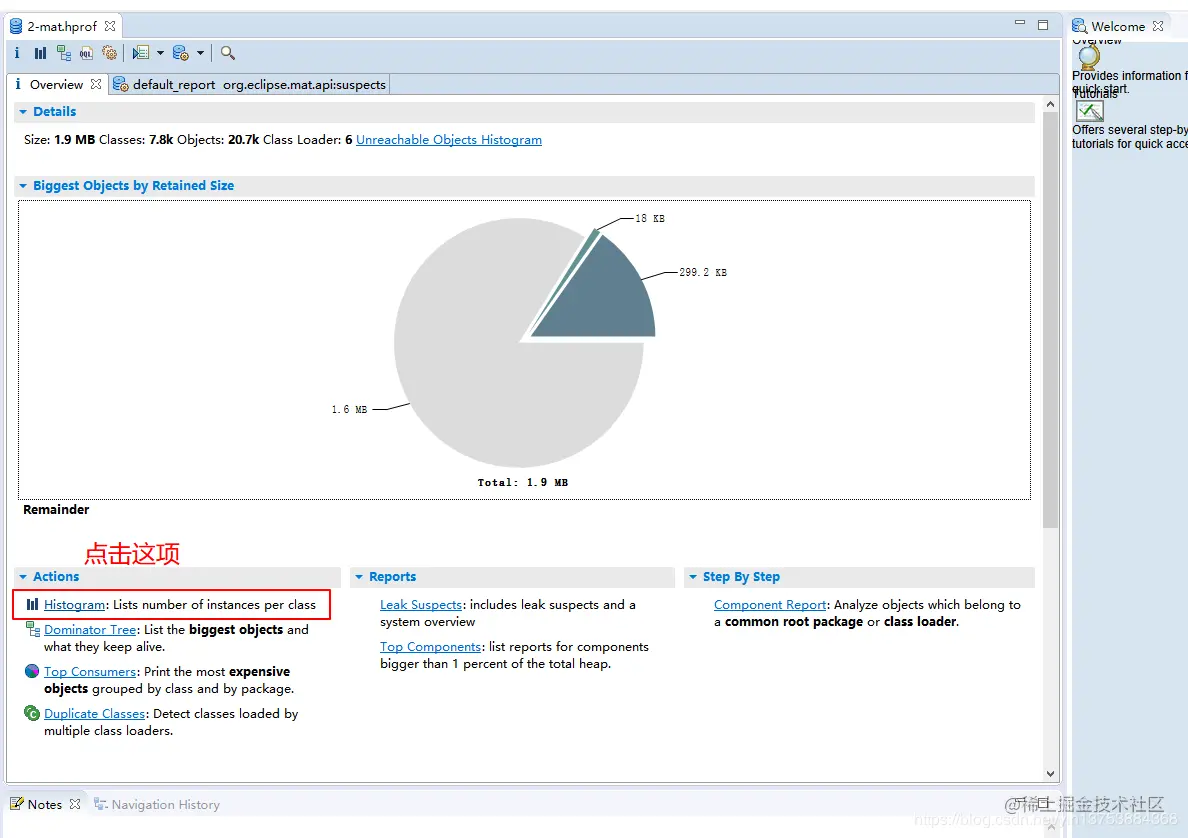Switch to the default_report suspects tab
1188x838 pixels.
[x=249, y=84]
